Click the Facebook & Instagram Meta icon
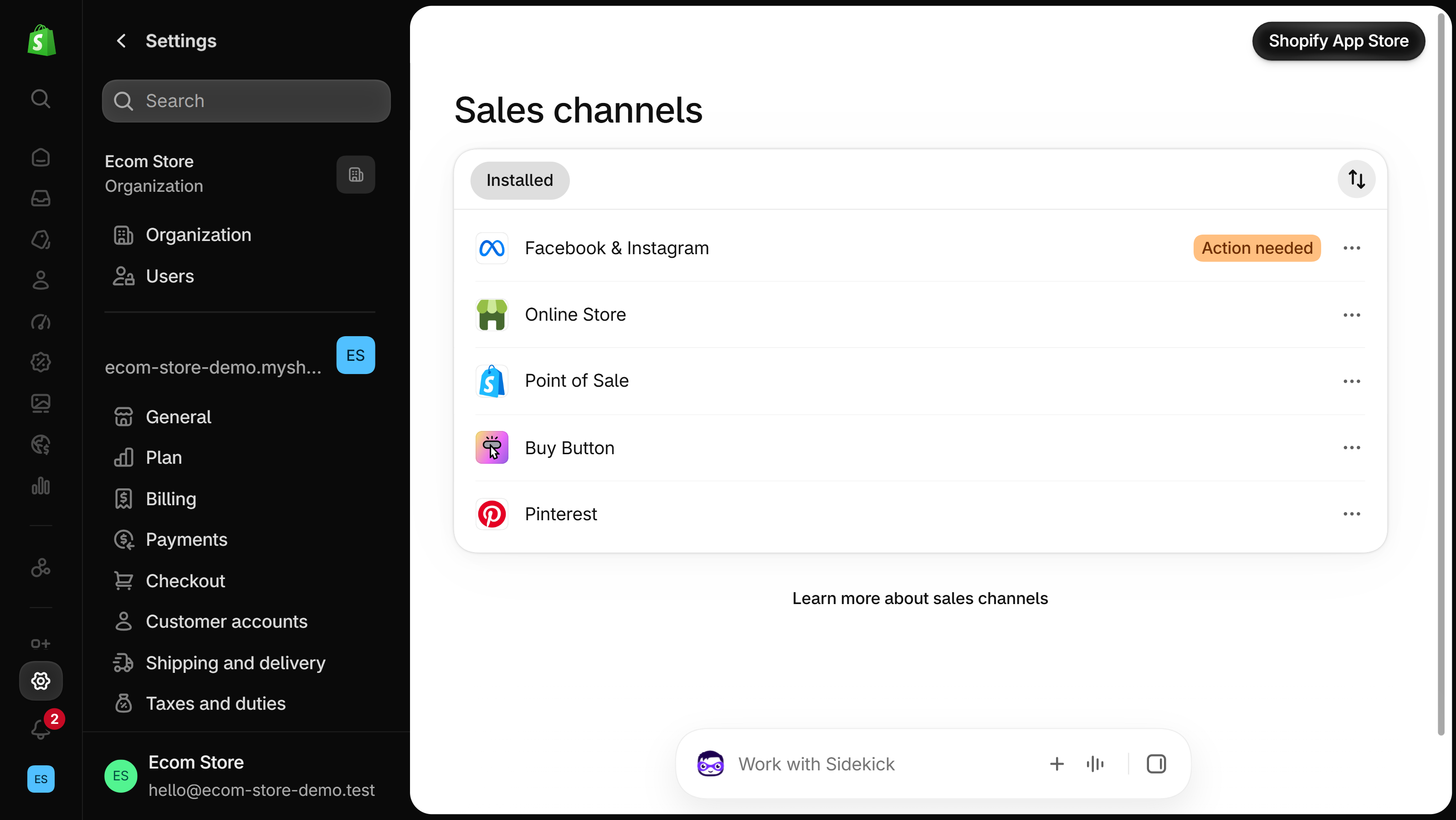The image size is (1456, 820). tap(492, 248)
